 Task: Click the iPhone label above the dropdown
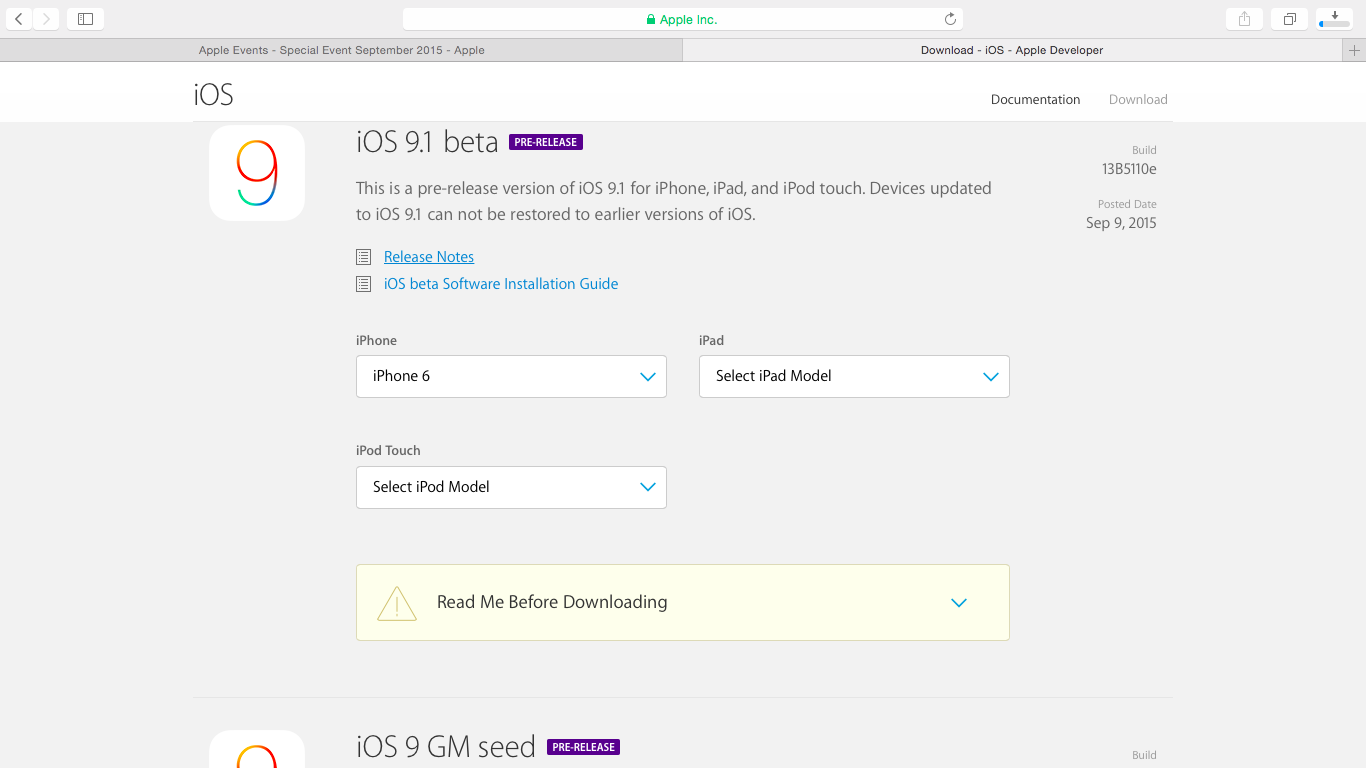(x=376, y=341)
